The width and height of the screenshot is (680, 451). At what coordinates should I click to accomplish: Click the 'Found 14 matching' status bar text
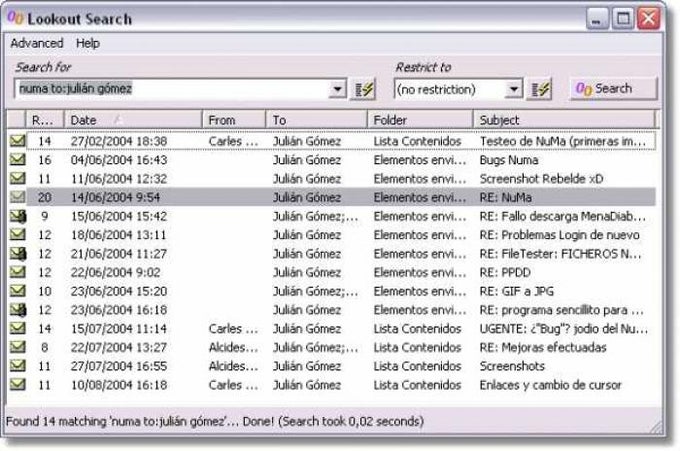215,421
